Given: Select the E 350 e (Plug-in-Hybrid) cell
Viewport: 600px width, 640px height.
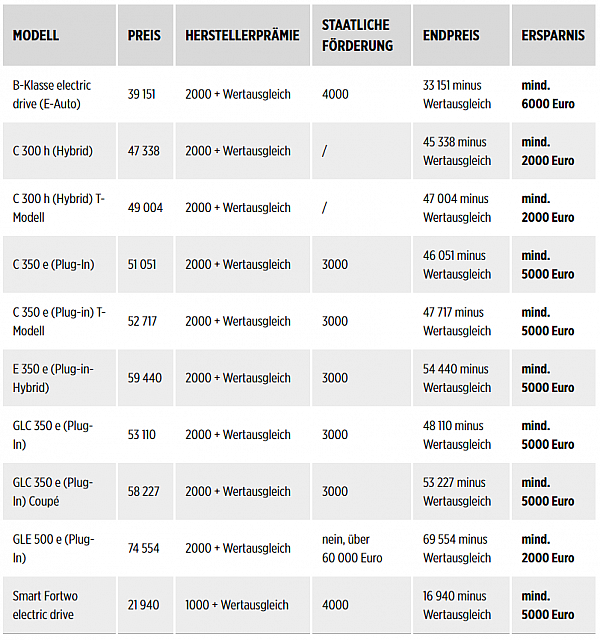Looking at the screenshot, I should 53,378.
